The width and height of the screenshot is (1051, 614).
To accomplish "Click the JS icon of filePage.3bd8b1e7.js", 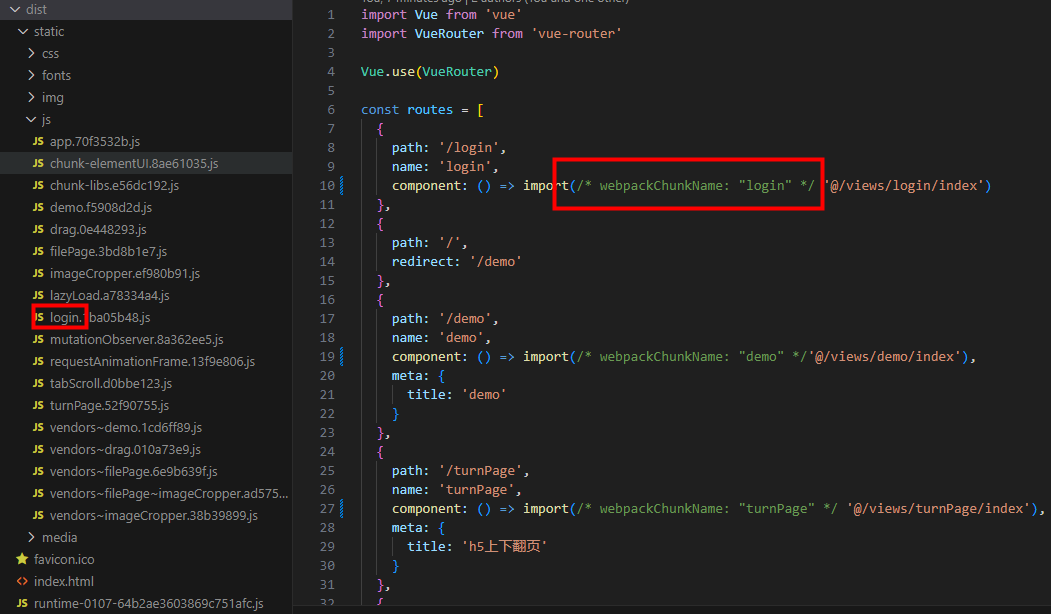I will pyautogui.click(x=38, y=251).
